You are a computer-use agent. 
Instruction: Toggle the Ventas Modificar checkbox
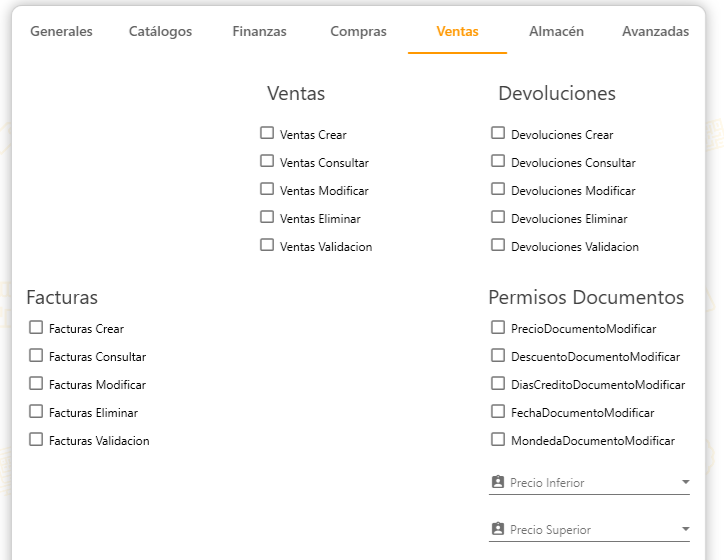click(267, 189)
